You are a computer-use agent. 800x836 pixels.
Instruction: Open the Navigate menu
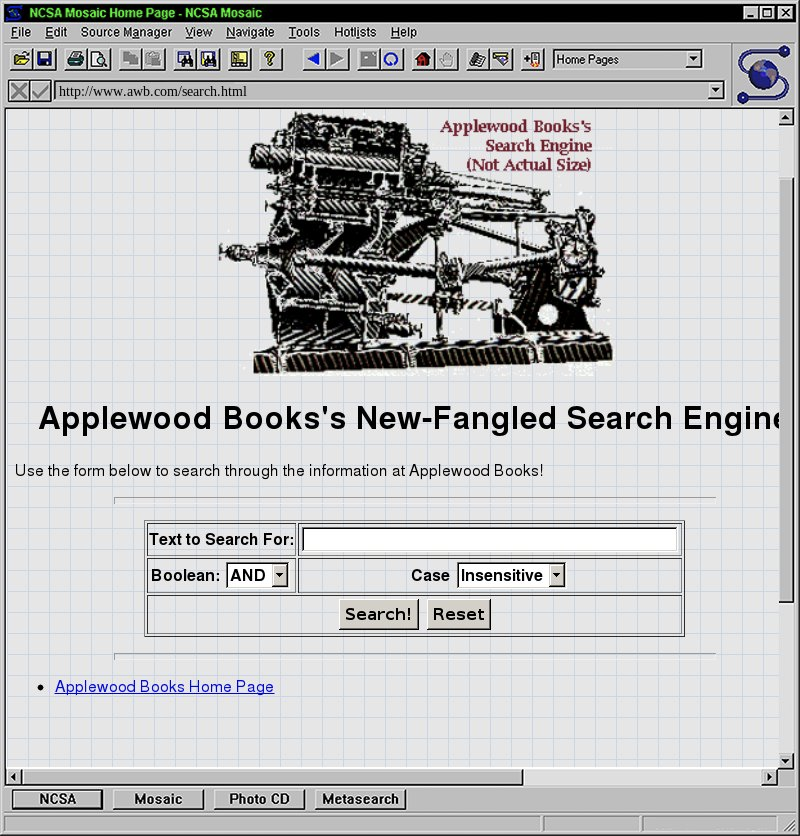[250, 32]
